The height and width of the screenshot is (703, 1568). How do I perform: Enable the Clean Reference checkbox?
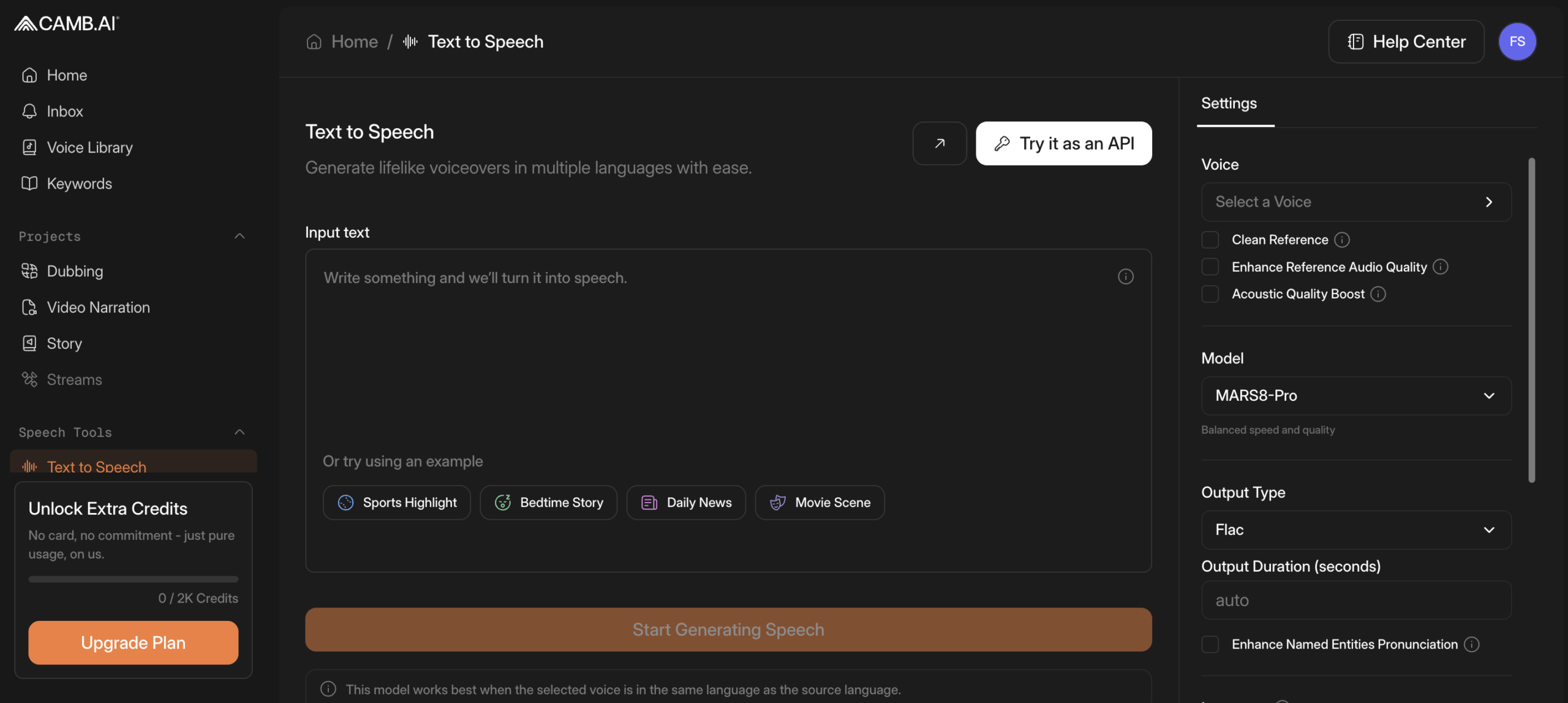pyautogui.click(x=1210, y=240)
